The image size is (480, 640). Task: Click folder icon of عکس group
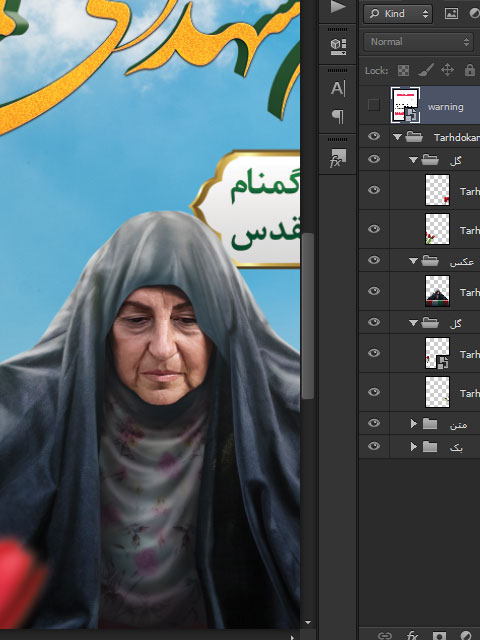click(430, 260)
